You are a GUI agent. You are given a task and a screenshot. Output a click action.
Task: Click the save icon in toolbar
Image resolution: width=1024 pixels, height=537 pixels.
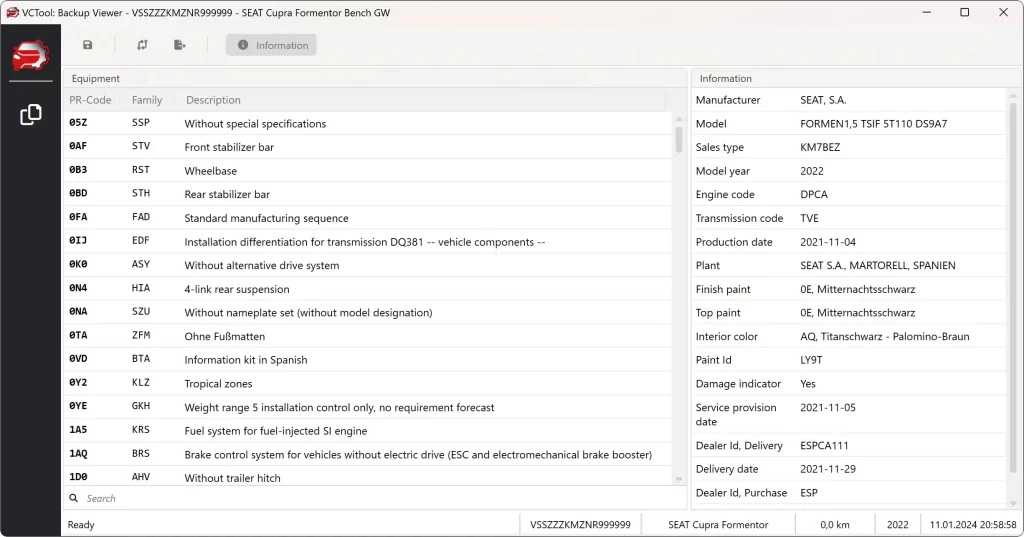click(x=88, y=45)
